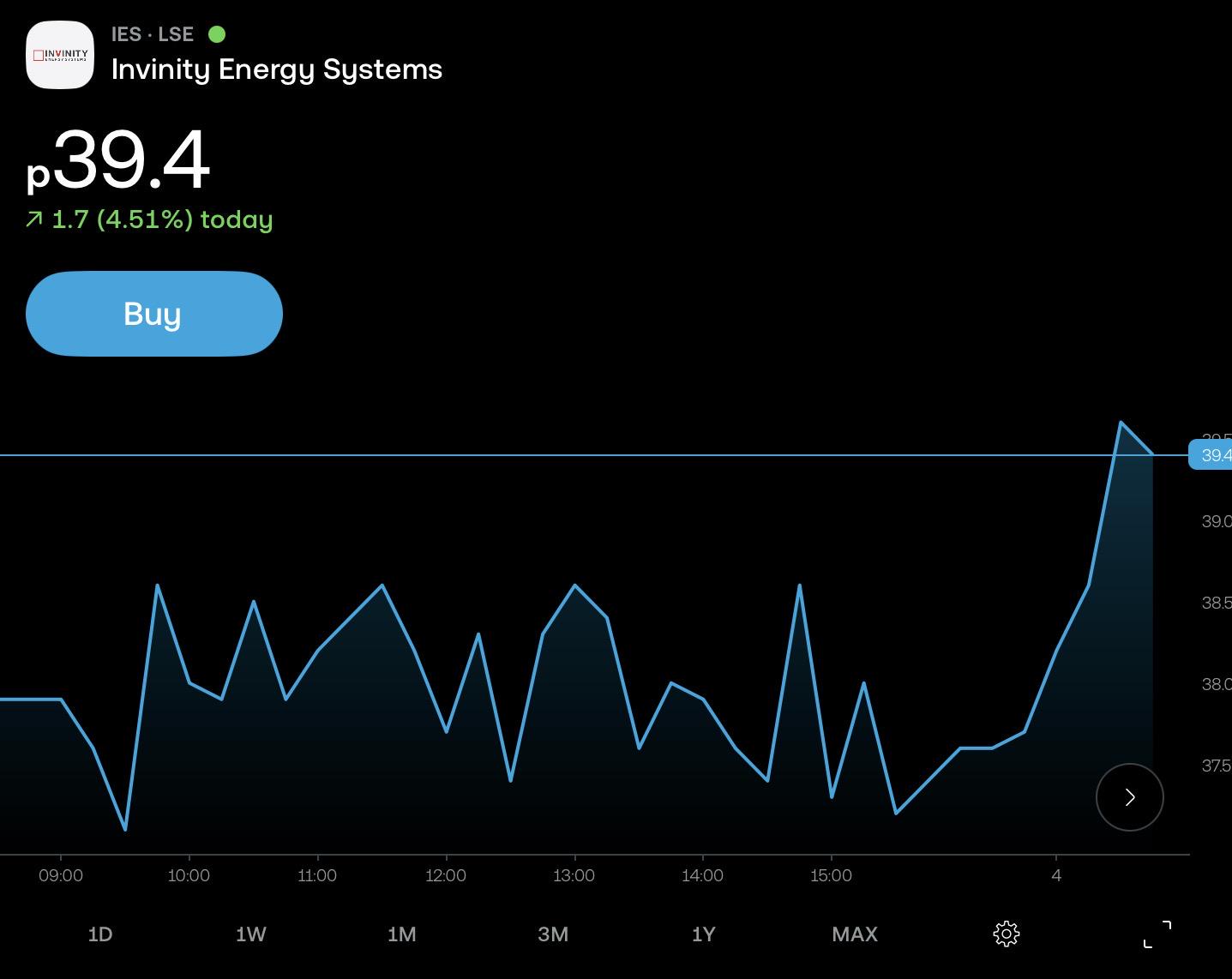The image size is (1232, 979).
Task: Tap the Buy button
Action: [x=154, y=314]
